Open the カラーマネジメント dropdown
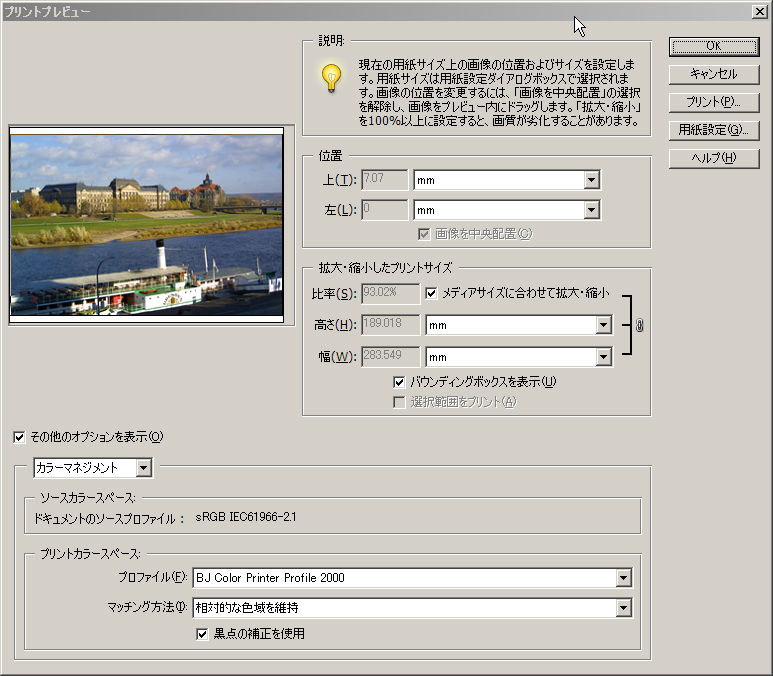The height and width of the screenshot is (676, 773). [144, 467]
